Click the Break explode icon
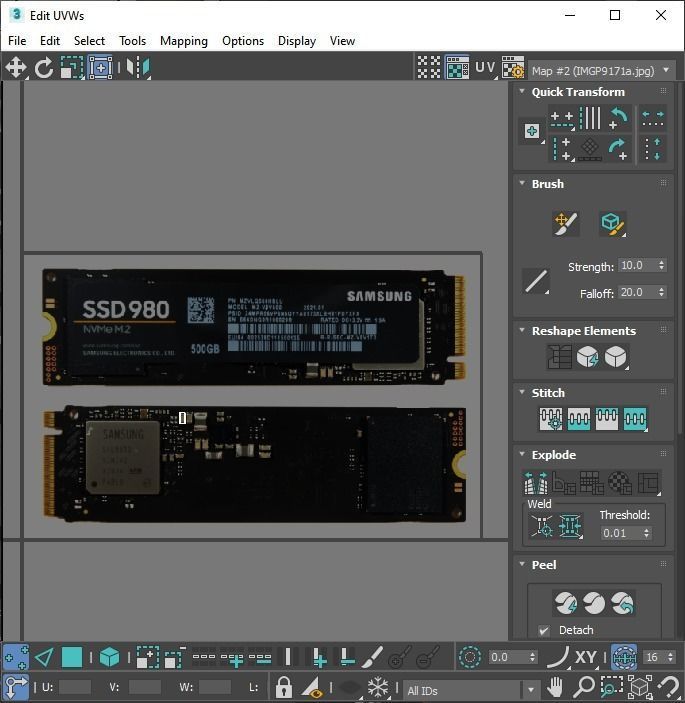 click(x=536, y=482)
